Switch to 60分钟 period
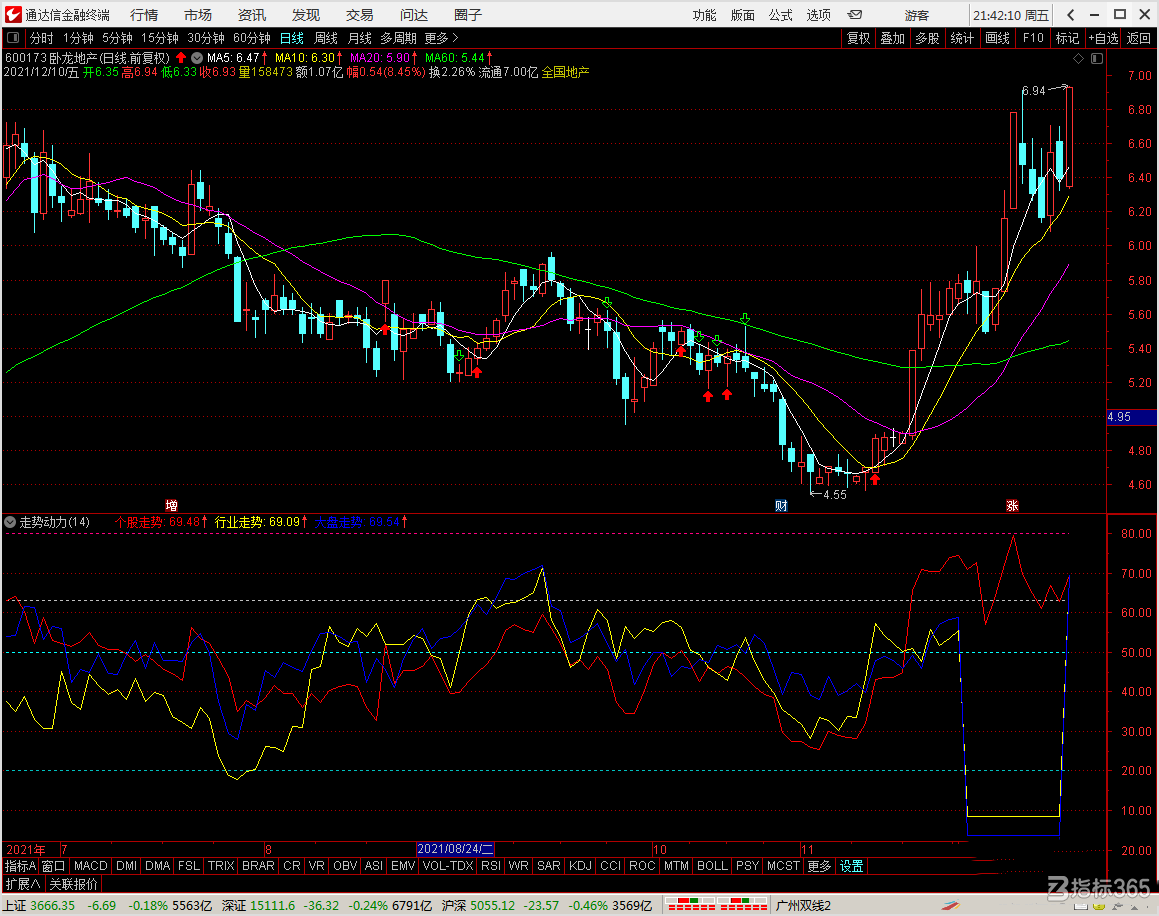The image size is (1159, 916). click(252, 38)
